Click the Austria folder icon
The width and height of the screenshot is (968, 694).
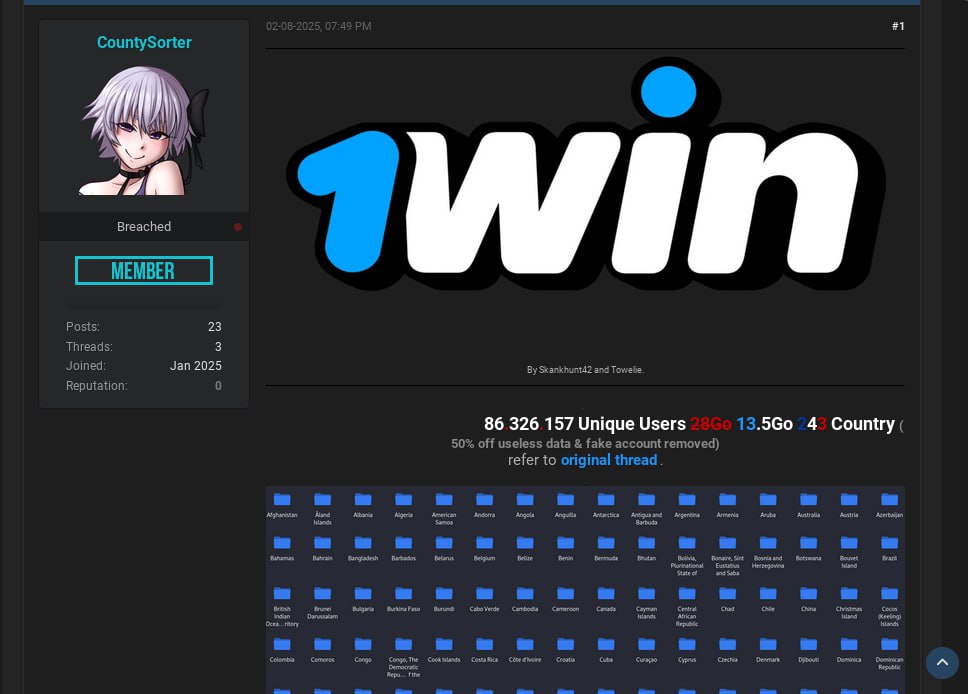pyautogui.click(x=849, y=499)
